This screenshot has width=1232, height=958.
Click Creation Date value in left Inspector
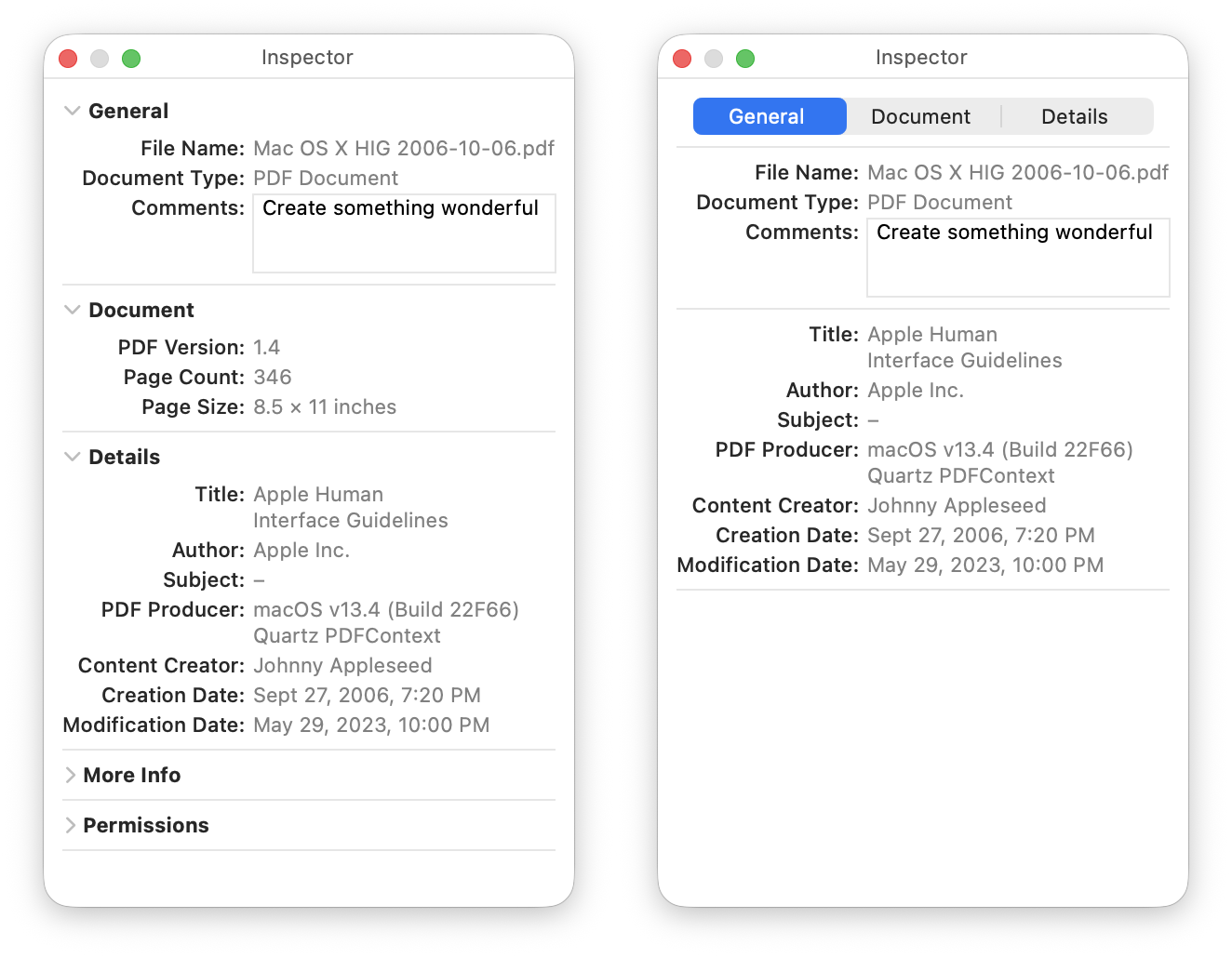pyautogui.click(x=367, y=696)
